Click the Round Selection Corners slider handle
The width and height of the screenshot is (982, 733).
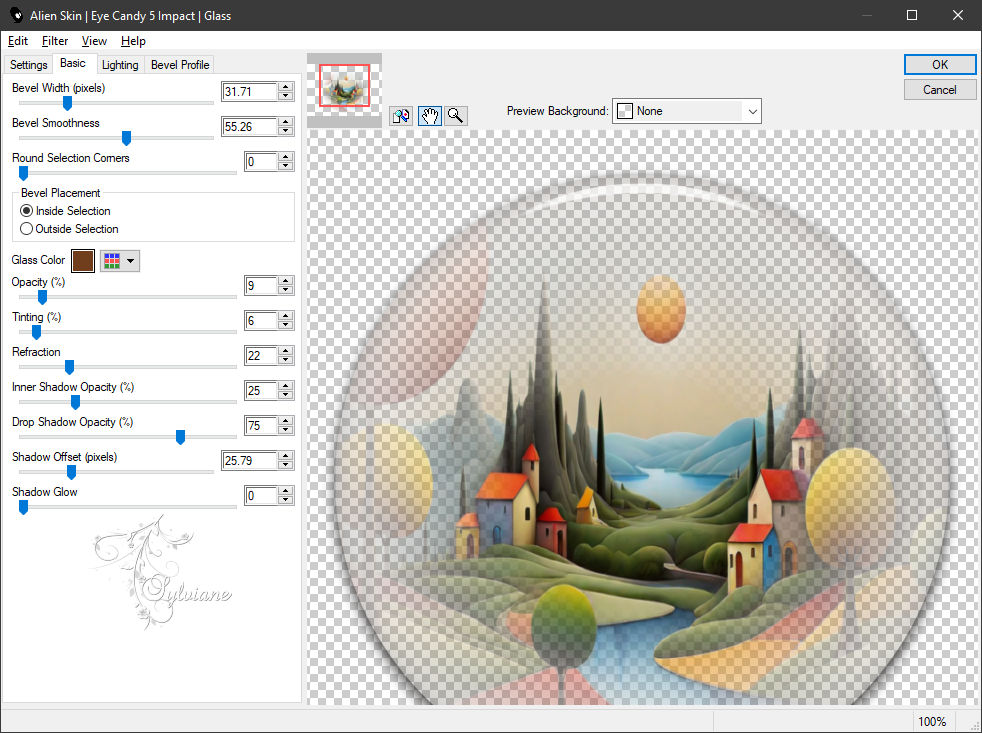(23, 173)
